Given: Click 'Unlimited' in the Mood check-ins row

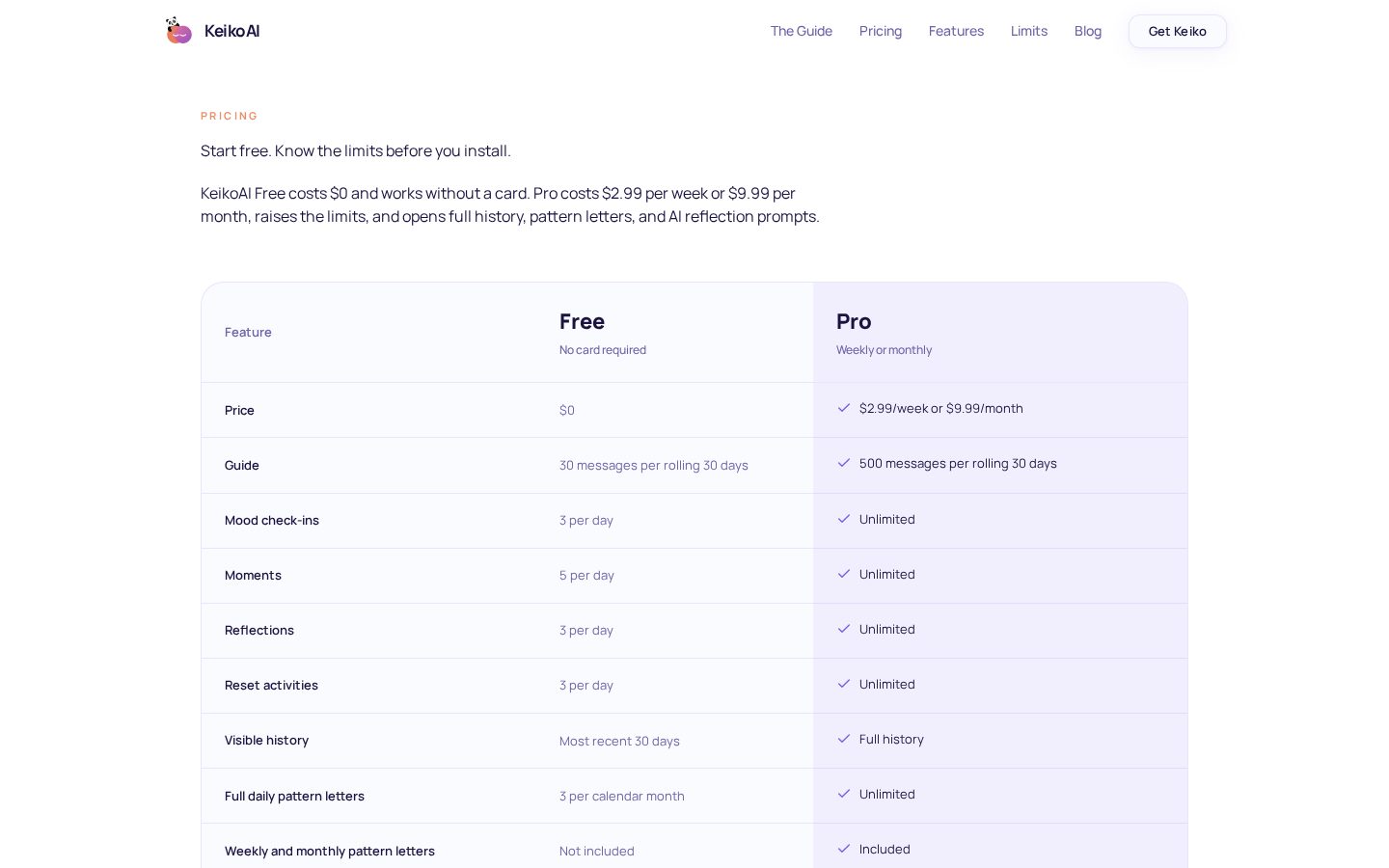Looking at the screenshot, I should (887, 519).
